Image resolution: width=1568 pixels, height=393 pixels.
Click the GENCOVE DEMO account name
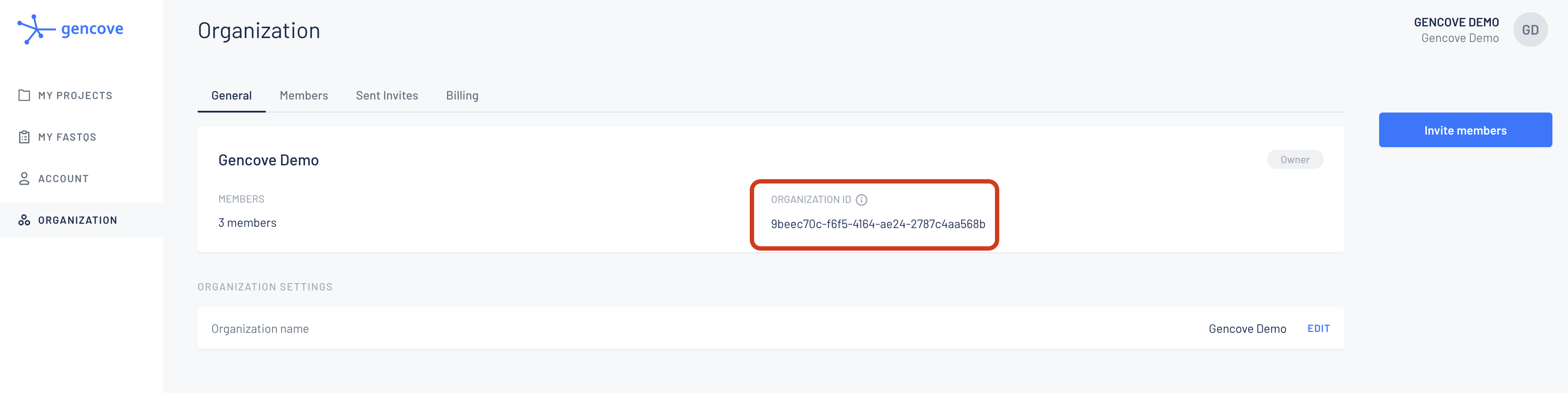click(x=1456, y=23)
